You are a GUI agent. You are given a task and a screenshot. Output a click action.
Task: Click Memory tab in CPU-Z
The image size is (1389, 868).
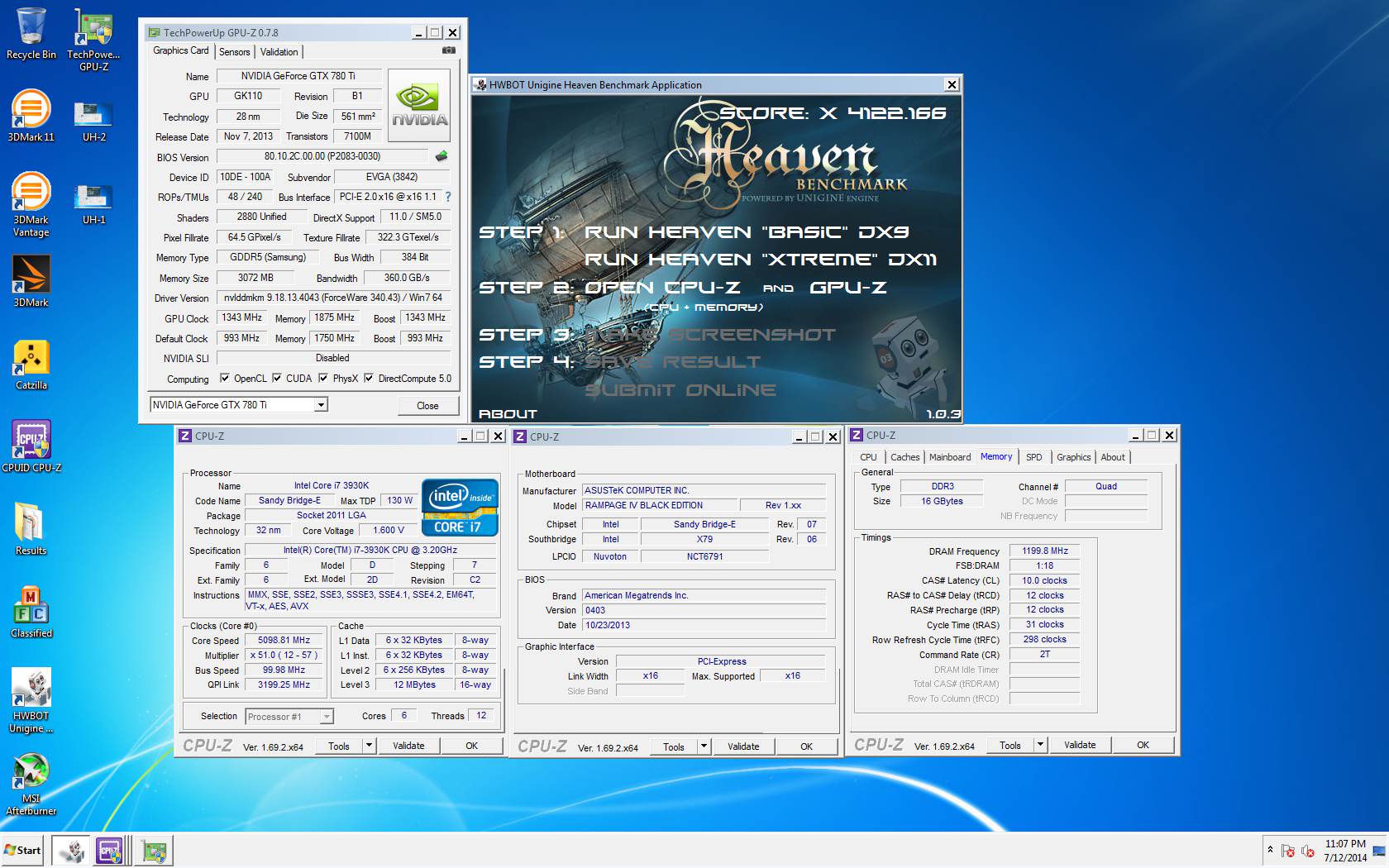tap(996, 456)
